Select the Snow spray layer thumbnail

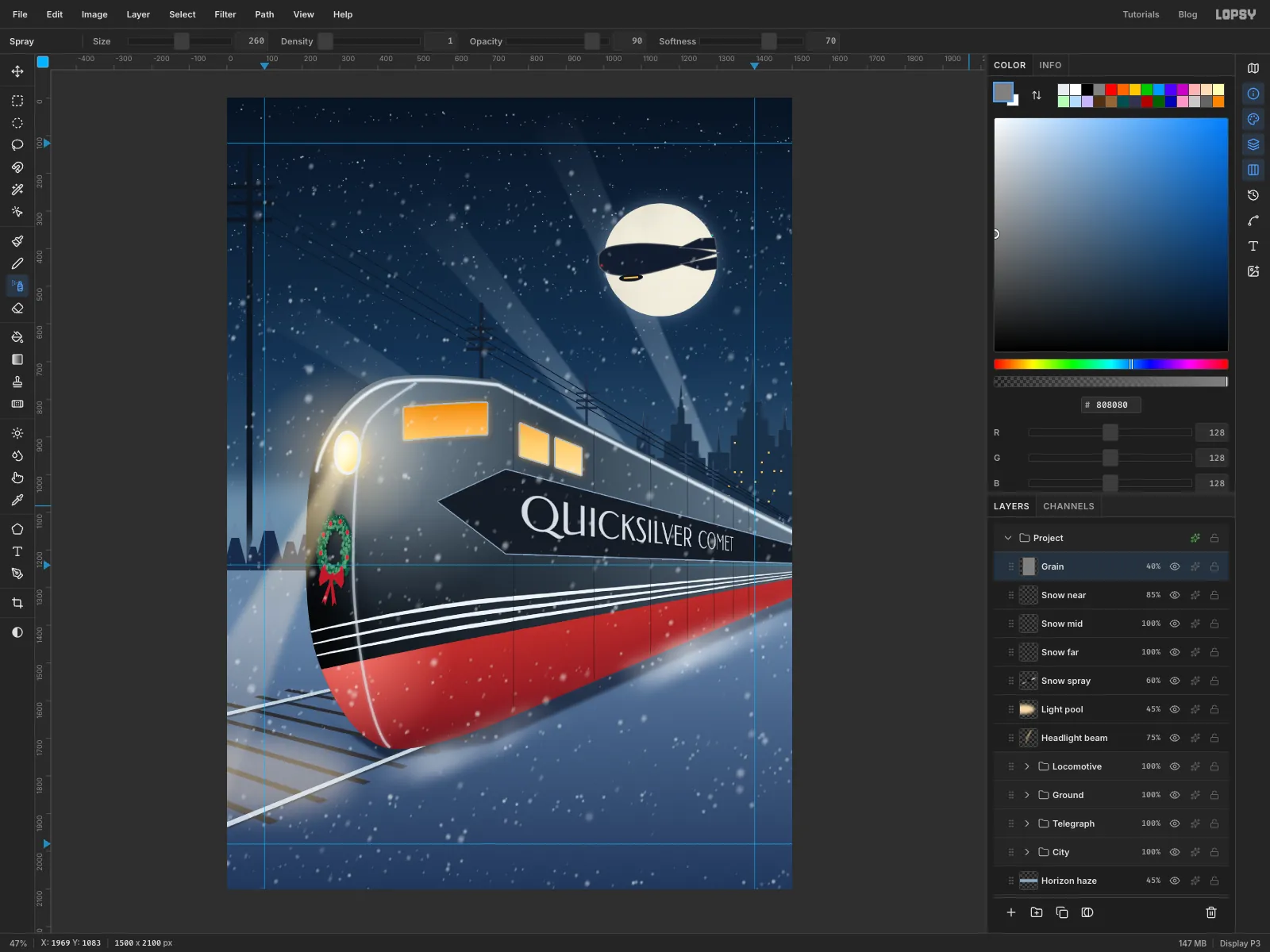click(1029, 681)
